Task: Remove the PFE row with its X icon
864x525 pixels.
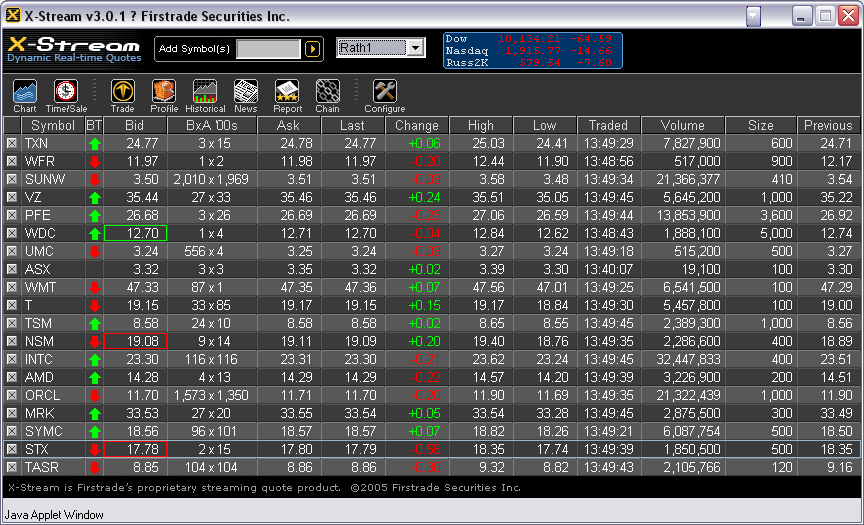Action: 12,215
